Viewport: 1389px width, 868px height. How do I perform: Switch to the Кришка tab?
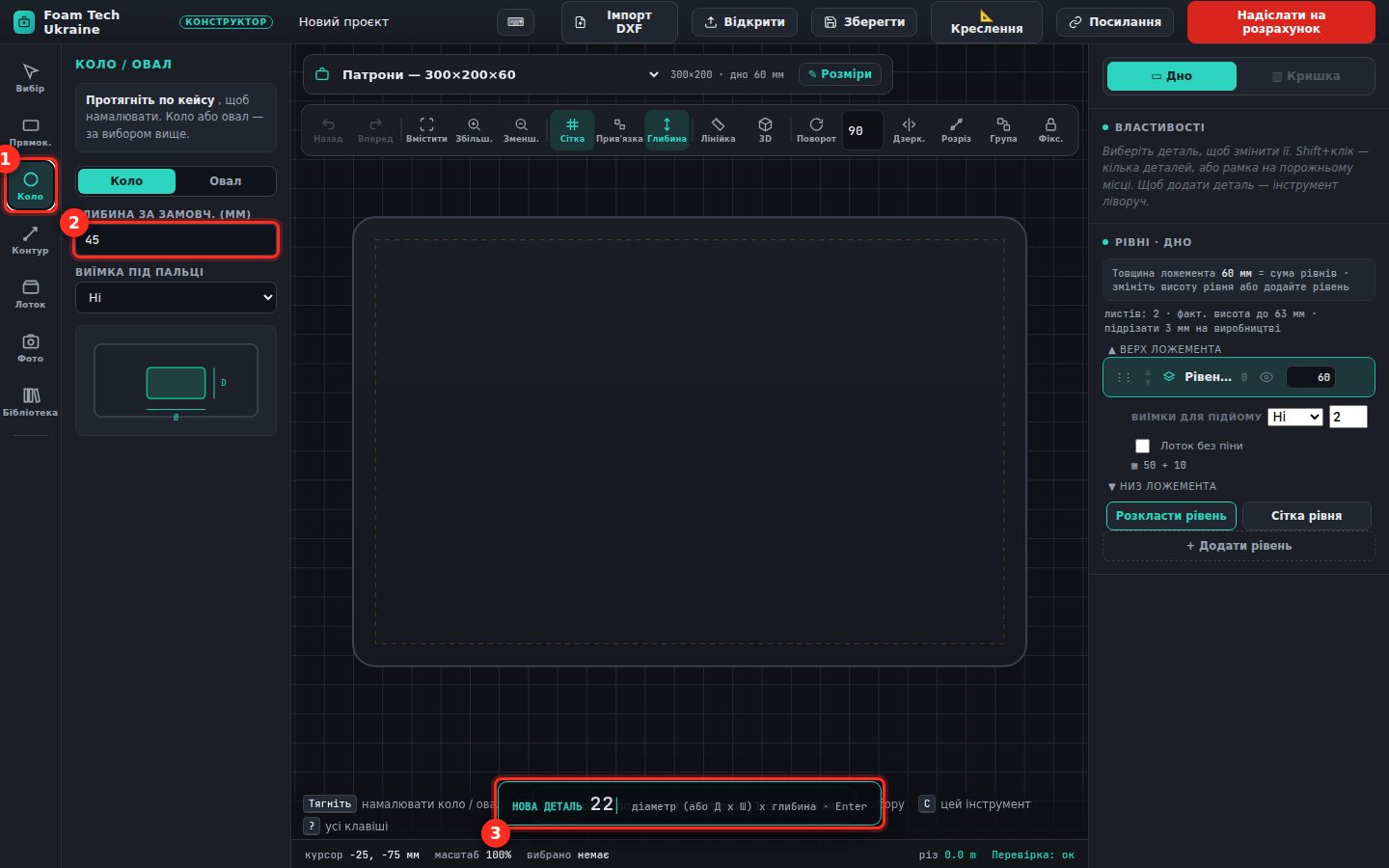tap(1306, 76)
